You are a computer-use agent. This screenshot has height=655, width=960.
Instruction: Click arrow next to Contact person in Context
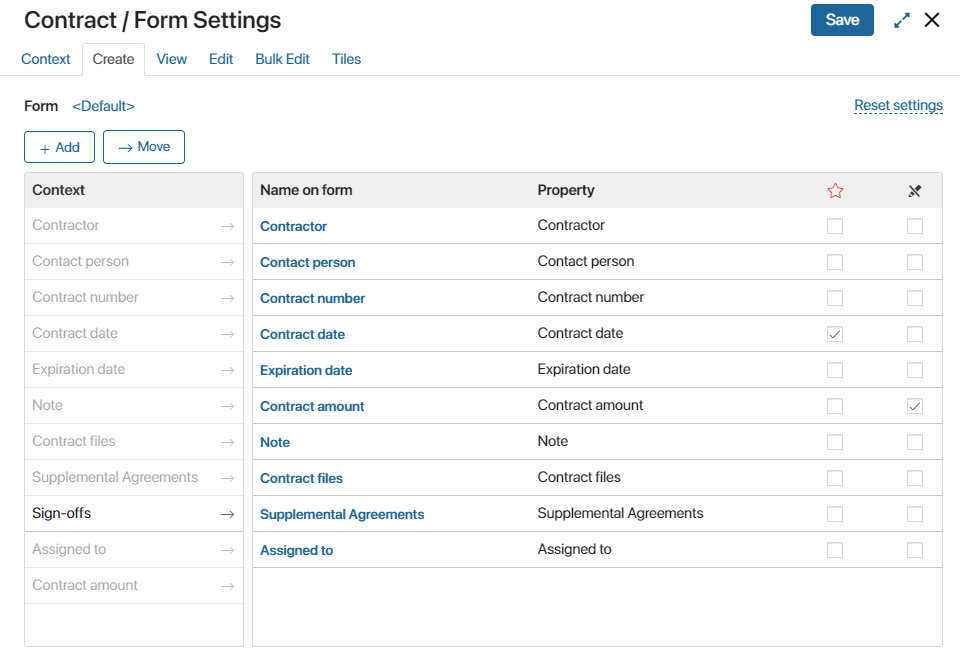(x=227, y=262)
